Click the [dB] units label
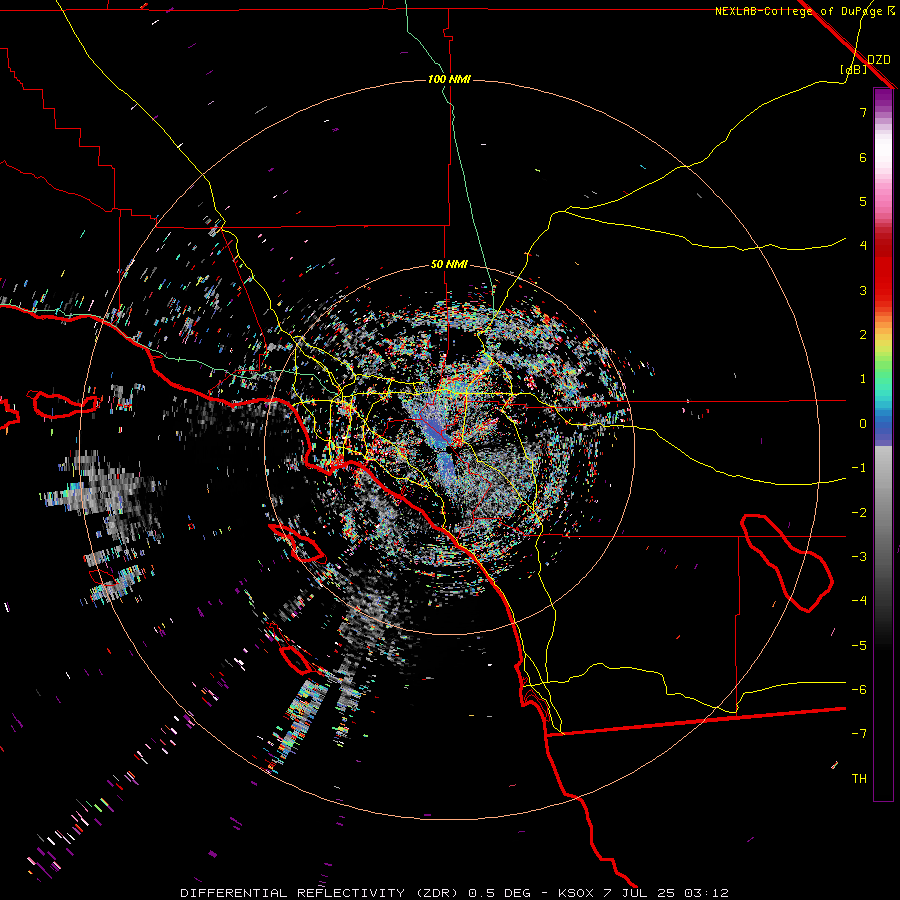Screen dimensions: 900x900 pos(853,69)
